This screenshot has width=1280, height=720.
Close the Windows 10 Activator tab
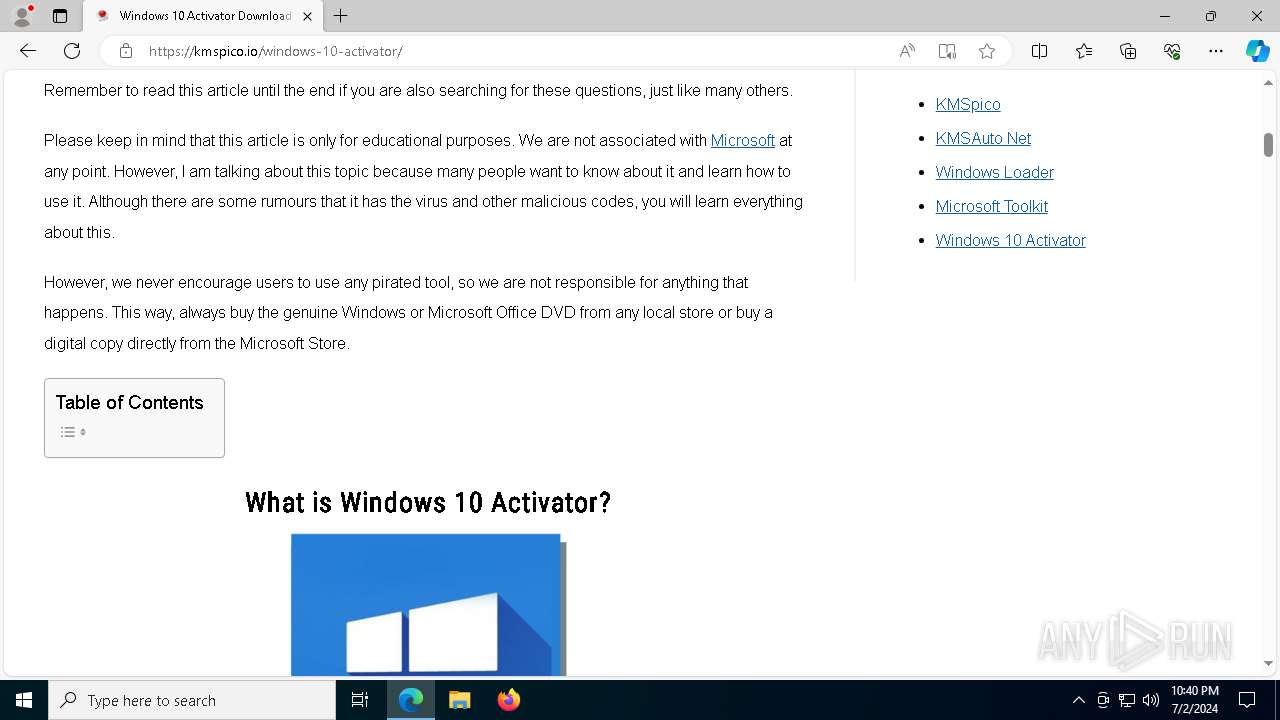tap(307, 16)
